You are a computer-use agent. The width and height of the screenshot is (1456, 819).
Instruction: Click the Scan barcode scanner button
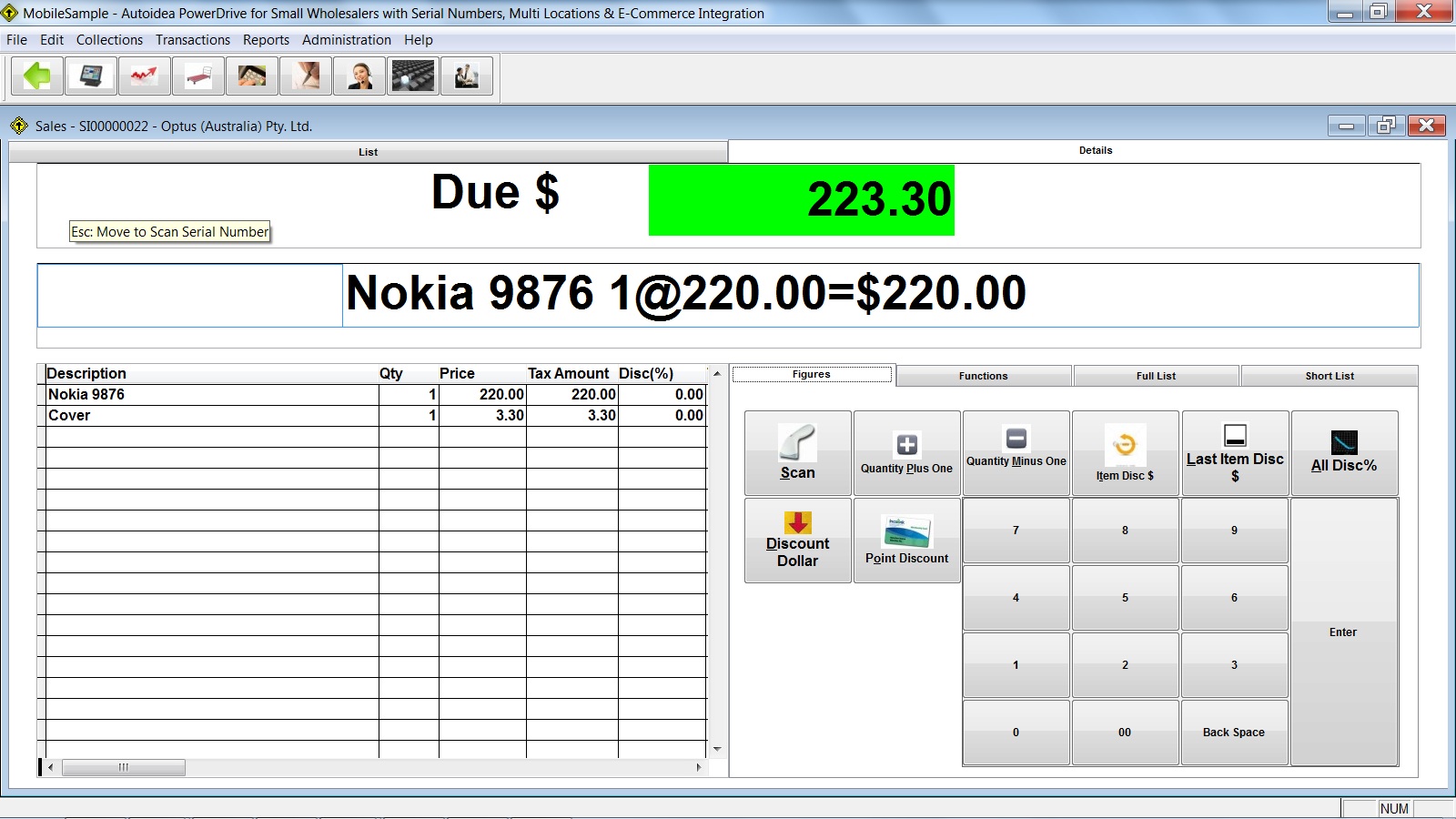click(797, 453)
